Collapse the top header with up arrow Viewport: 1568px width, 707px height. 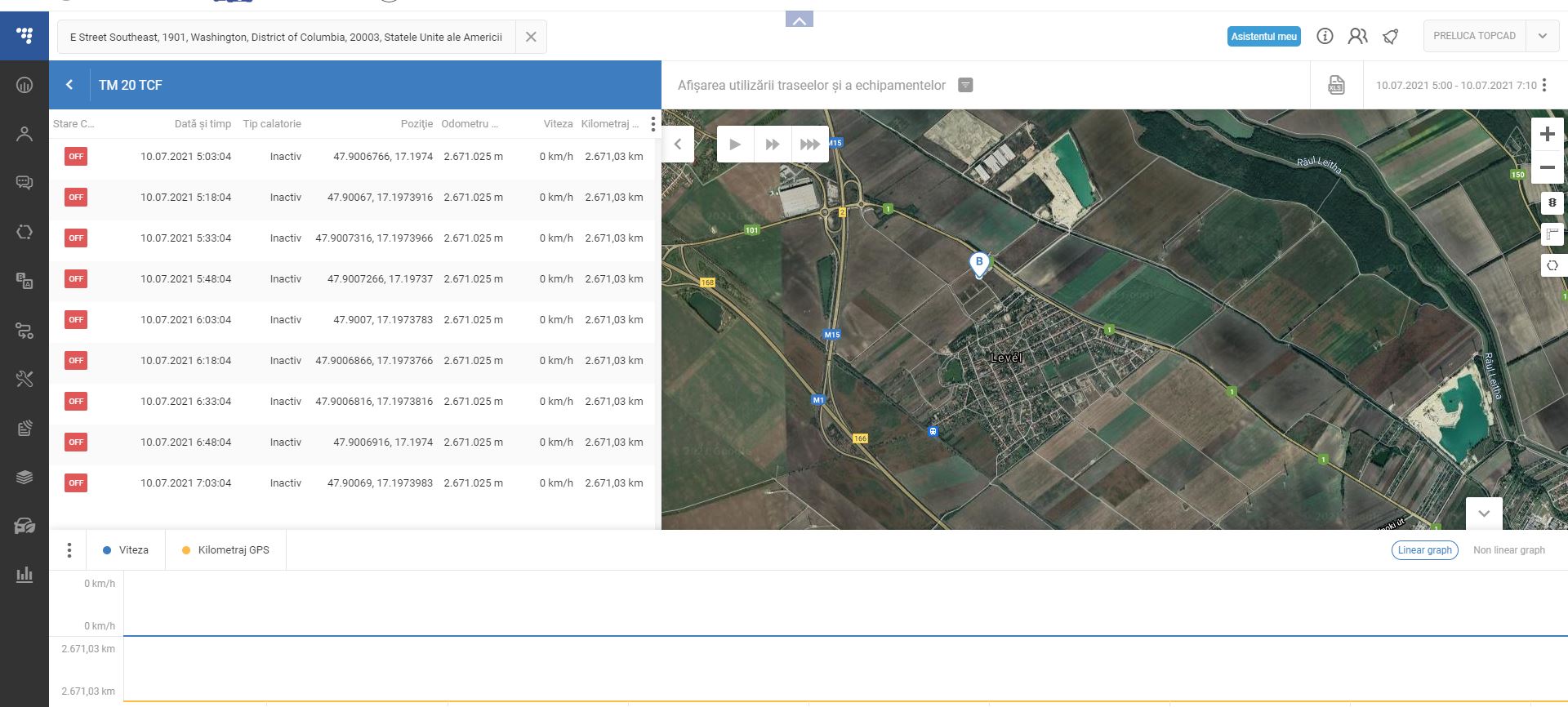point(799,20)
